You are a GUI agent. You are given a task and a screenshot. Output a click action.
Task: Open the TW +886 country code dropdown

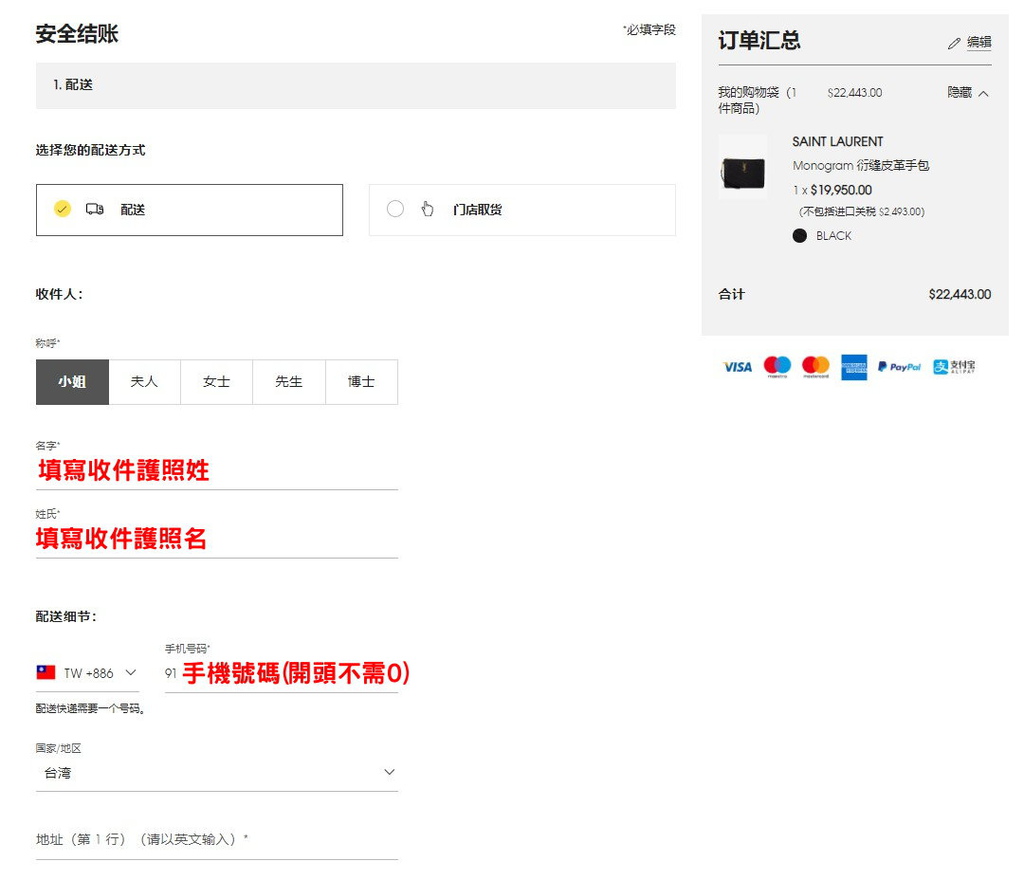[x=88, y=673]
